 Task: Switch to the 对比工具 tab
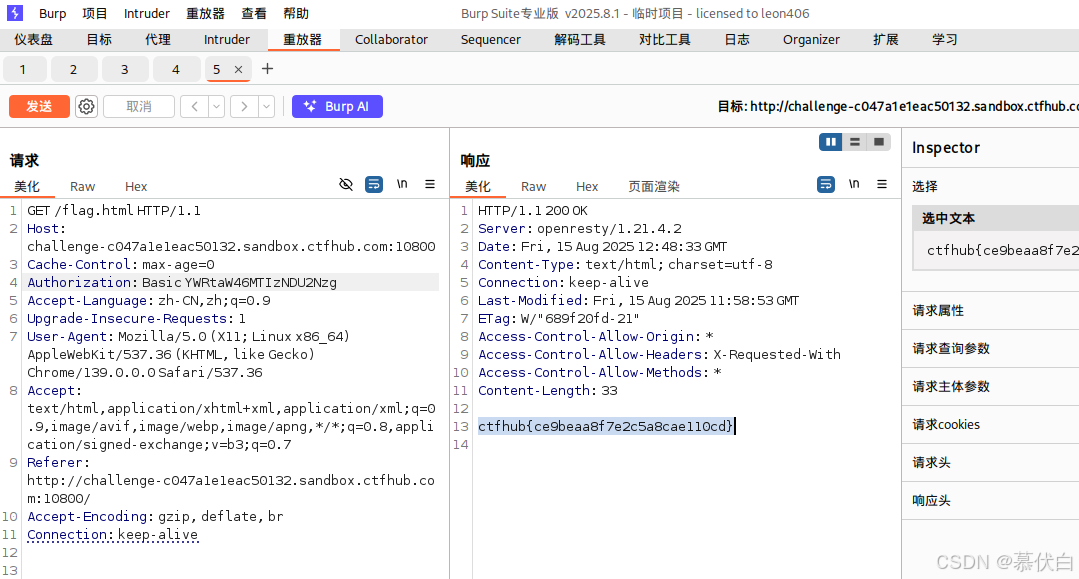[x=665, y=40]
